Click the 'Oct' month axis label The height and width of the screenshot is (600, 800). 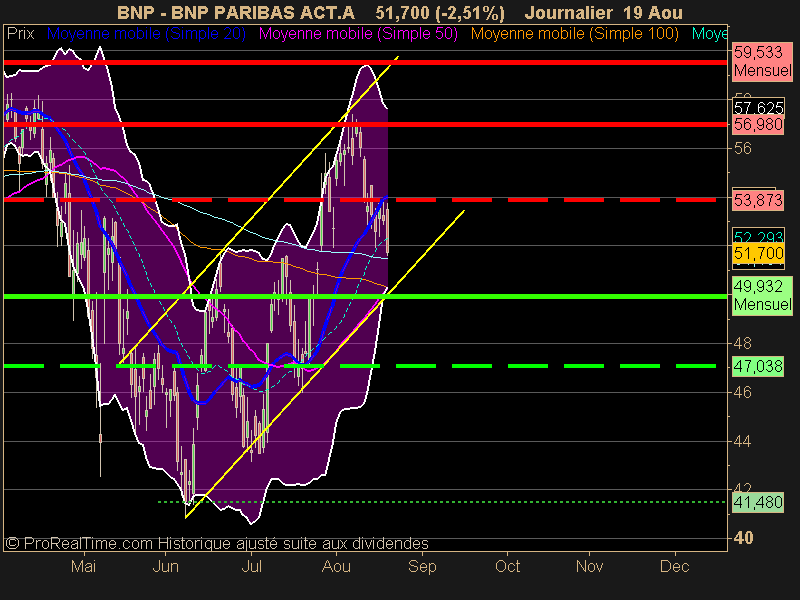pos(508,566)
